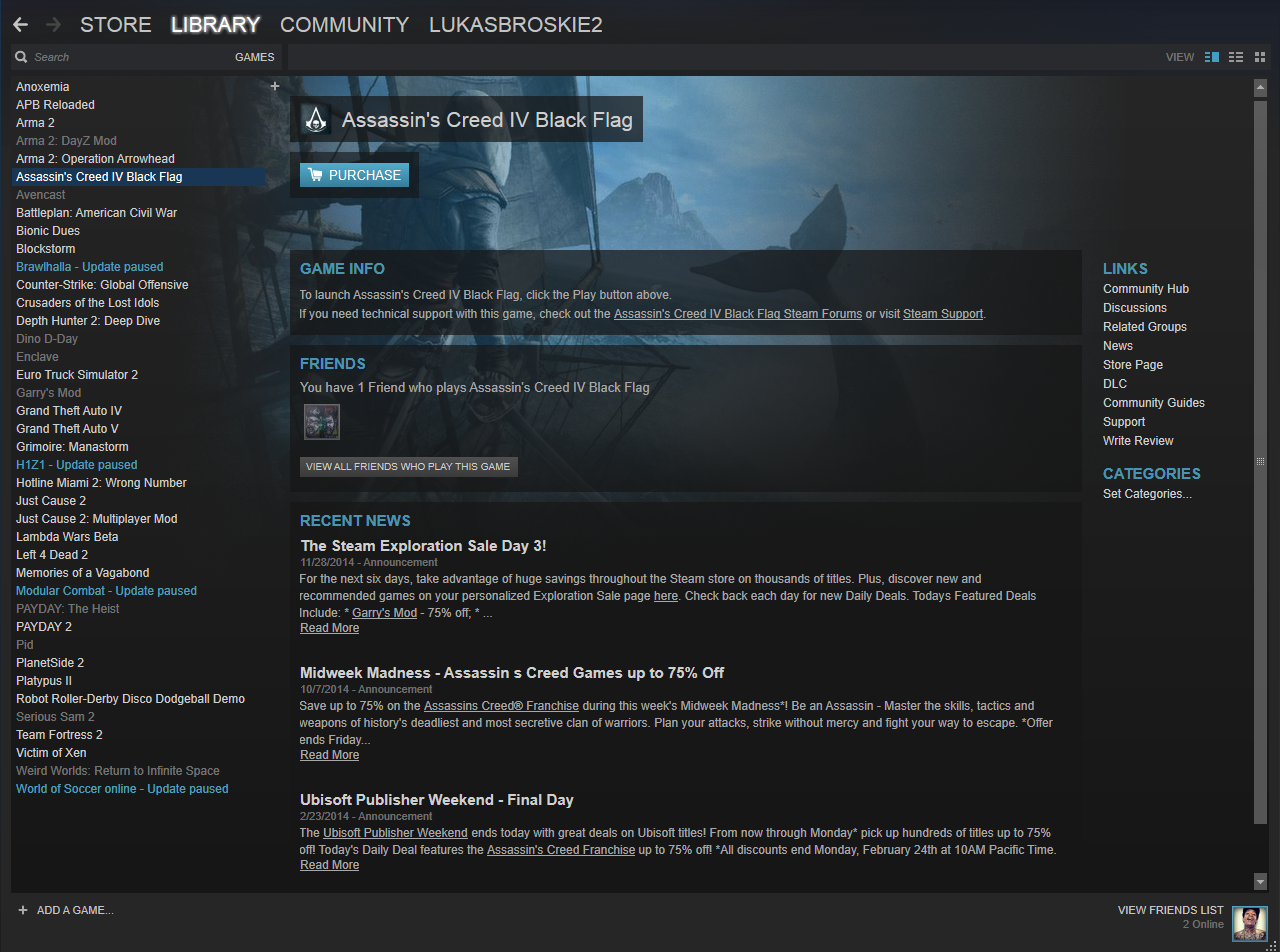
Task: Click the search magnifier icon
Action: click(21, 57)
